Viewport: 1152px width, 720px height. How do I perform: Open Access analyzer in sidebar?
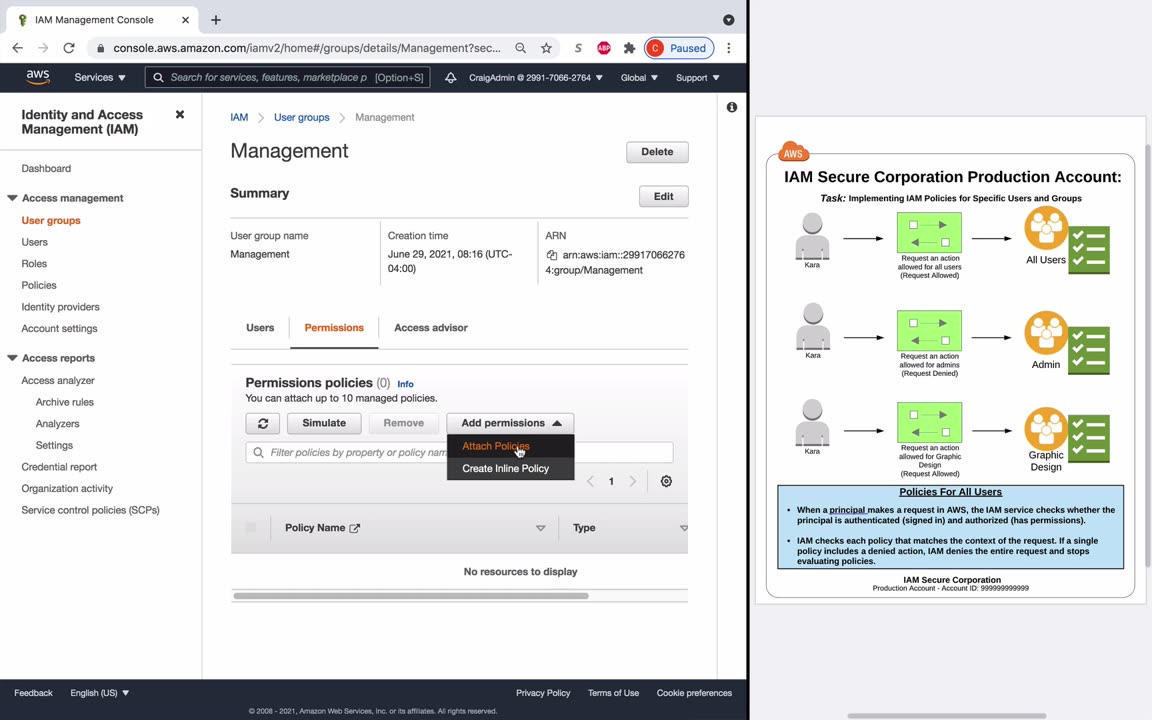pos(58,381)
